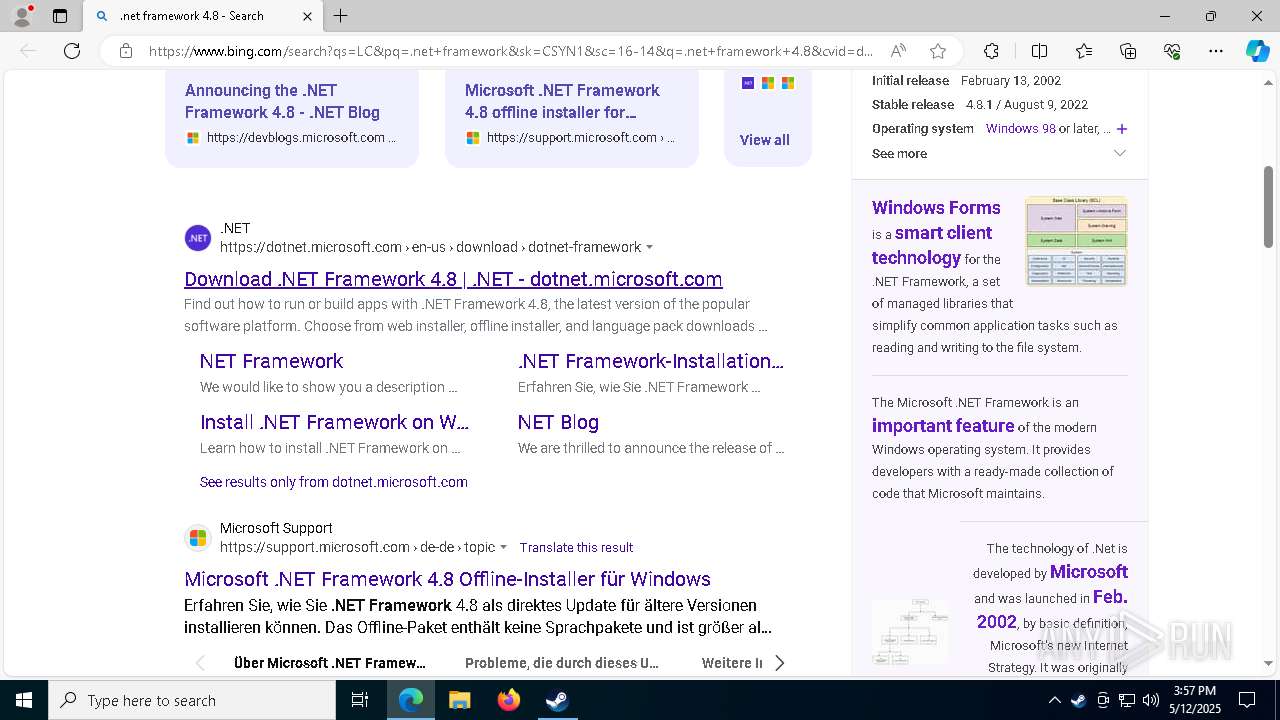Open Steam from the taskbar
Viewport: 1280px width, 720px height.
pos(557,701)
